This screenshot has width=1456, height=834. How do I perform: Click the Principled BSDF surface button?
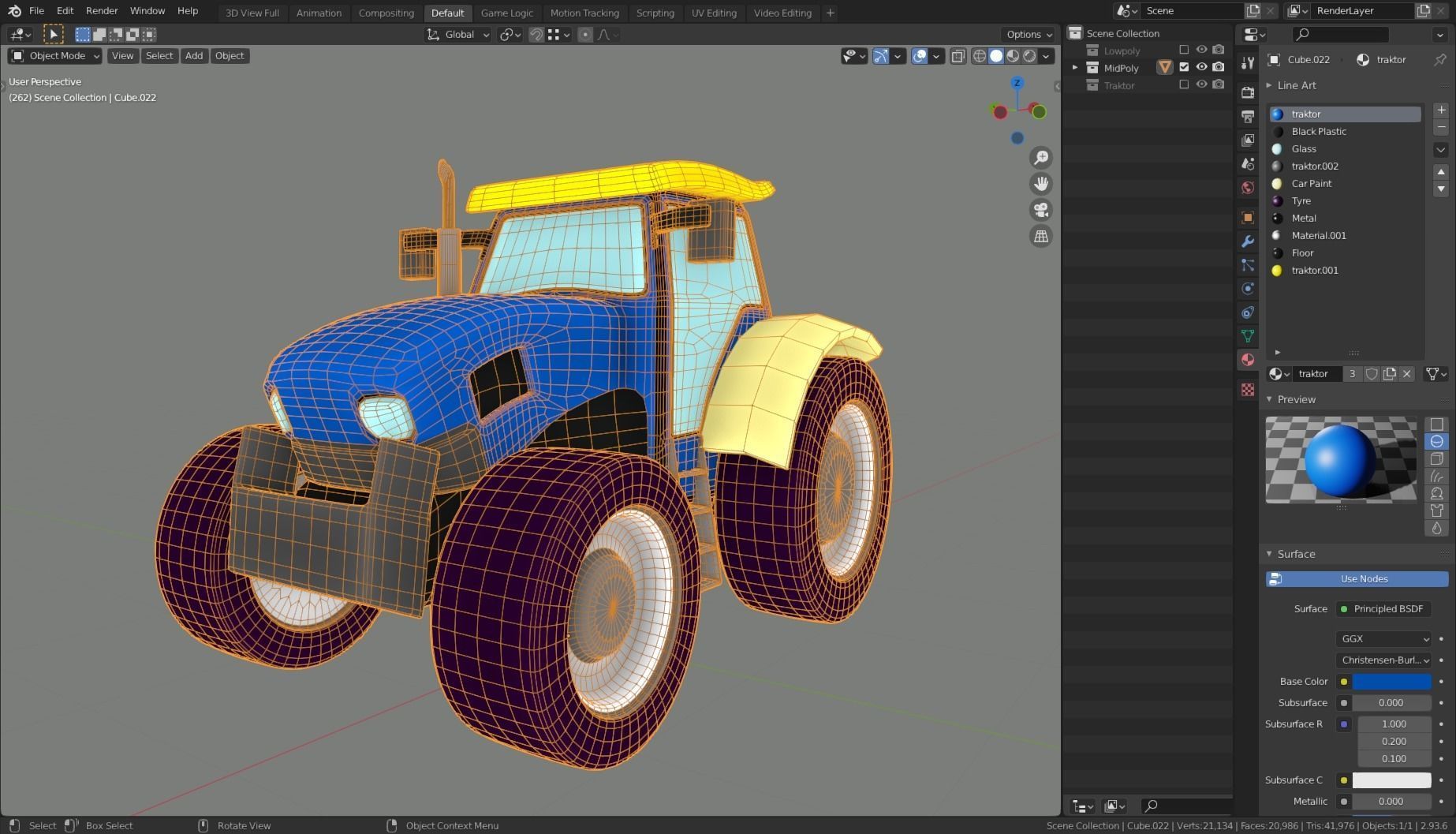[1383, 609]
